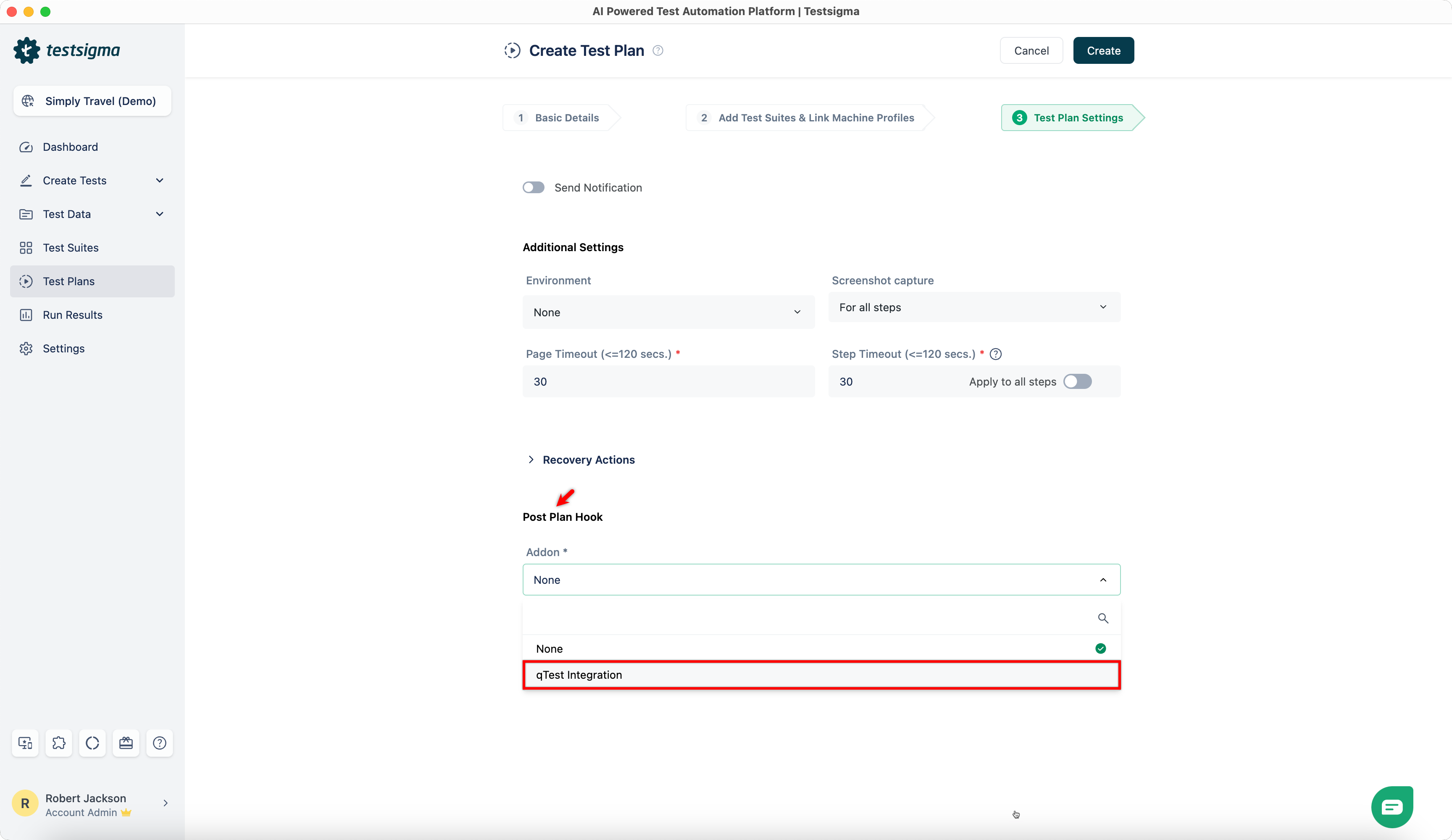Image resolution: width=1452 pixels, height=840 pixels.
Task: Click the Step Timeout info icon
Action: pos(995,354)
